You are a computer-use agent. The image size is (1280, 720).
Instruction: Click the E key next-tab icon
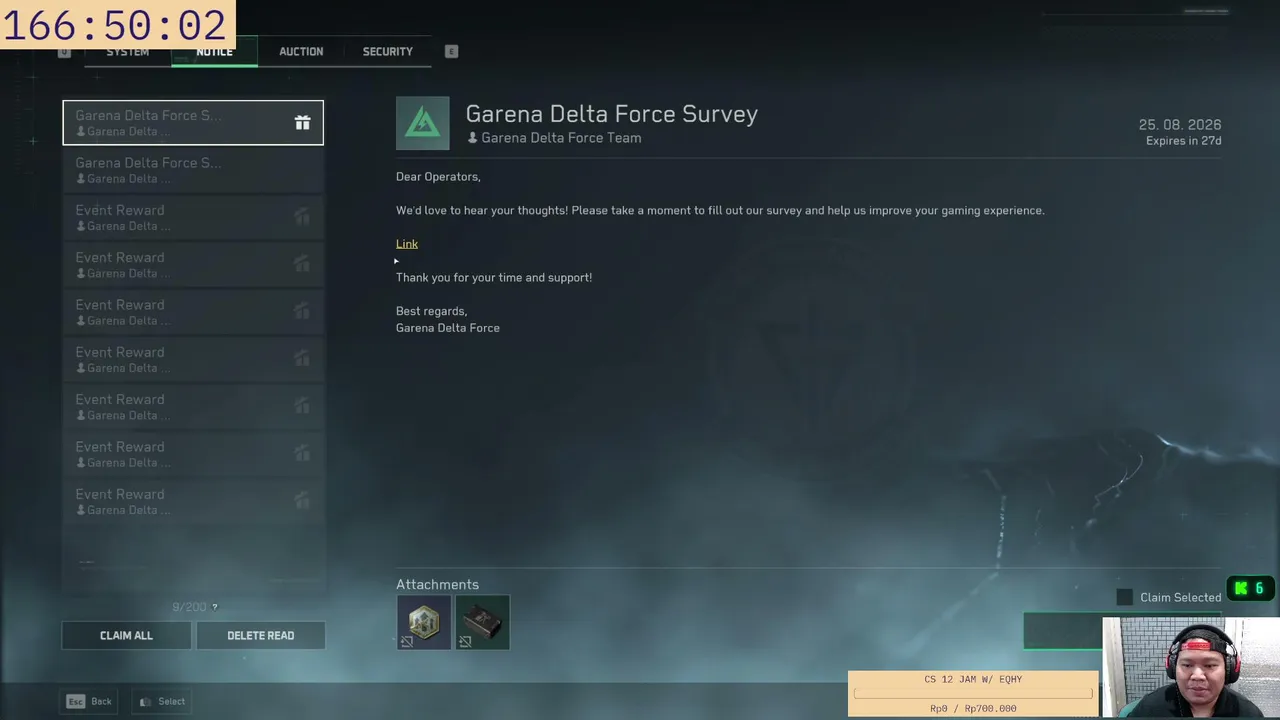point(451,51)
